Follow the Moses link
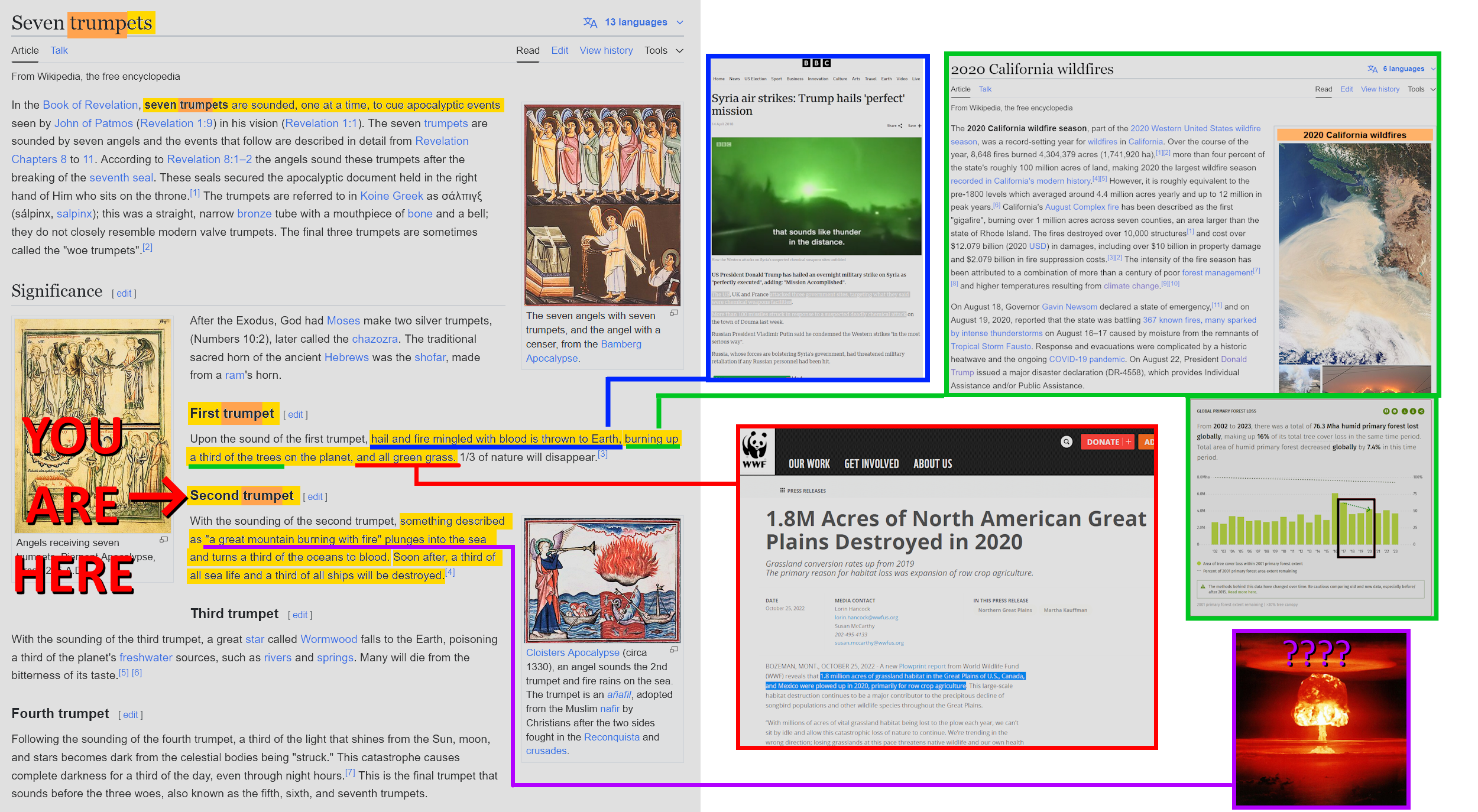Image resolution: width=1478 pixels, height=812 pixels. tap(343, 321)
